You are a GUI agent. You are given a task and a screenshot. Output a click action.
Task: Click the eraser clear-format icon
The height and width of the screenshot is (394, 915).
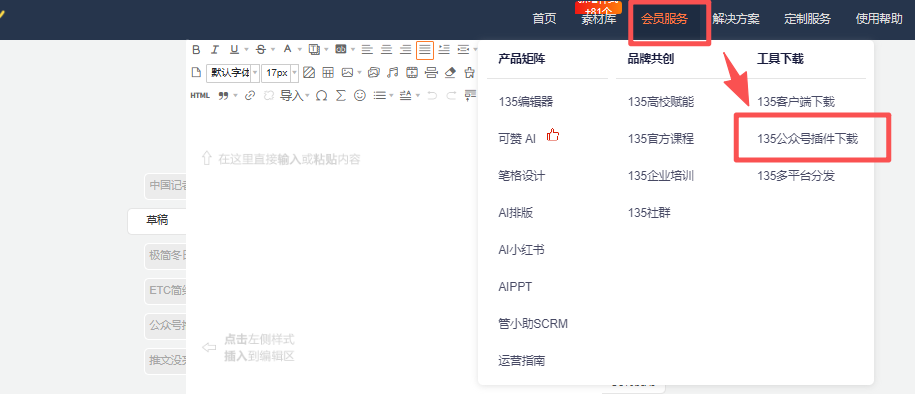(450, 72)
